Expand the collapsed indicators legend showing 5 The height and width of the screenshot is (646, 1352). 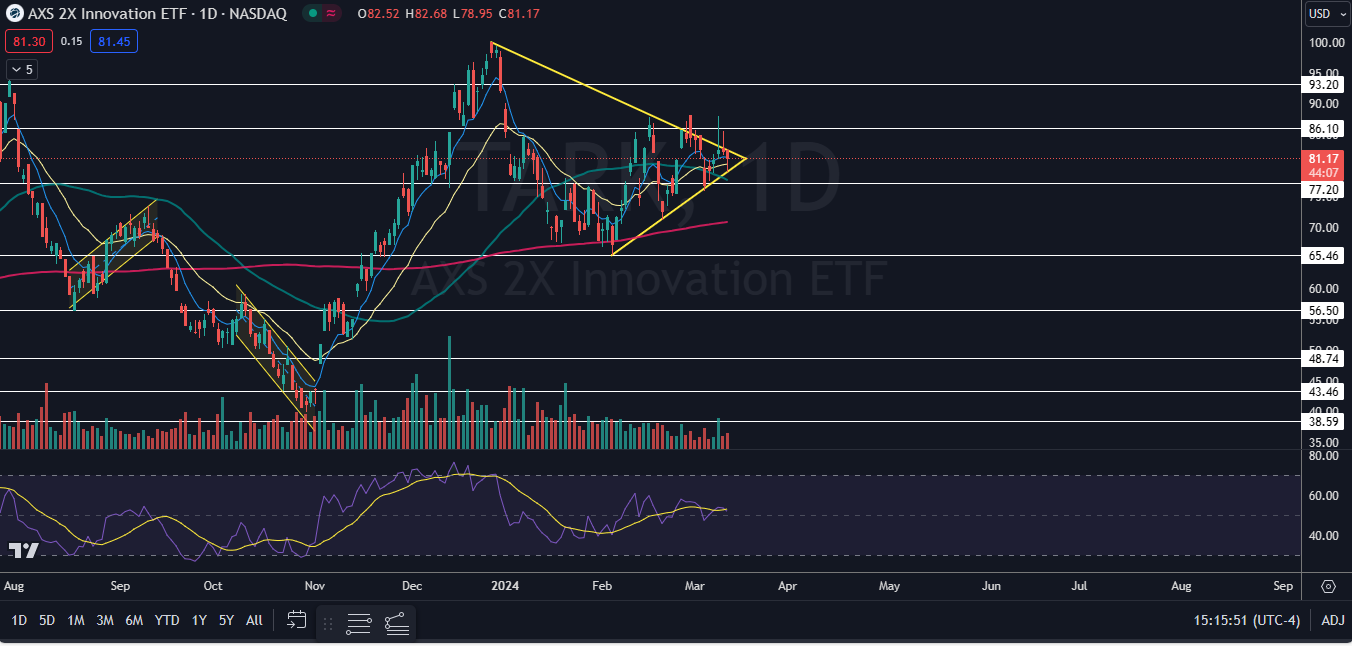click(x=22, y=69)
